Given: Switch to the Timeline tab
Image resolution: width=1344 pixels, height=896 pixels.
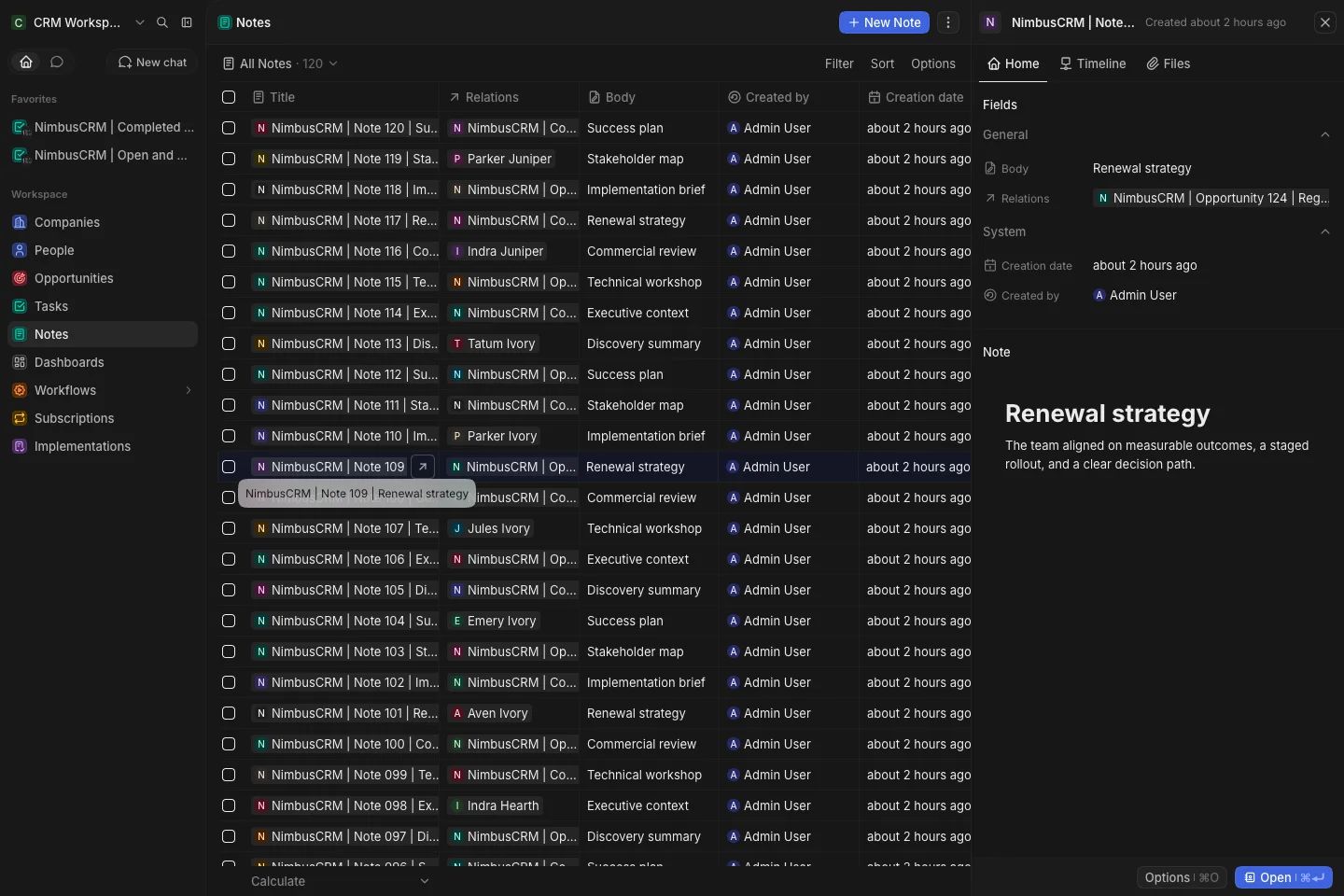Looking at the screenshot, I should pos(1093,63).
